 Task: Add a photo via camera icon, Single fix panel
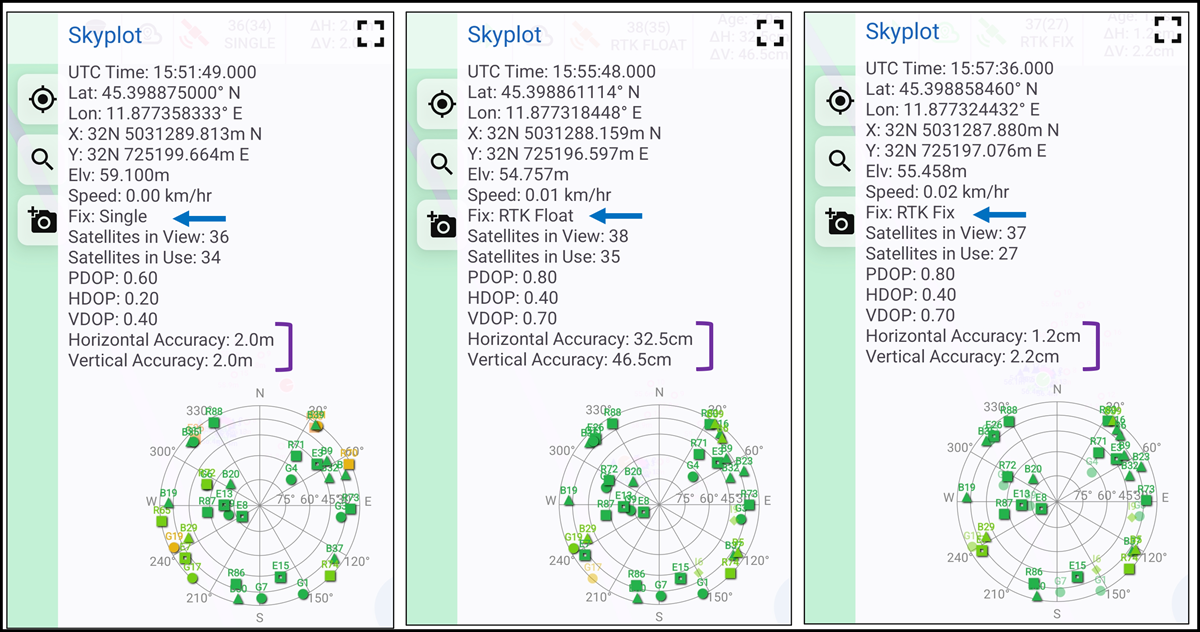42,221
